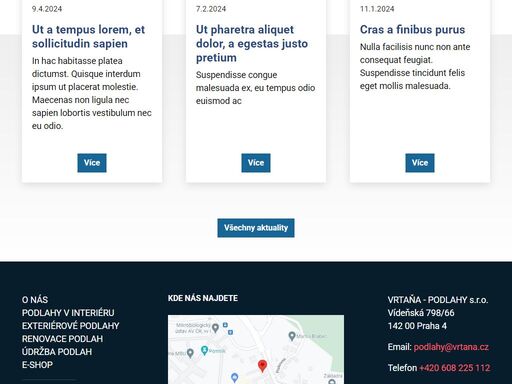Open EXTERIÉROVÉ PODLAHY footer link

pos(71,326)
